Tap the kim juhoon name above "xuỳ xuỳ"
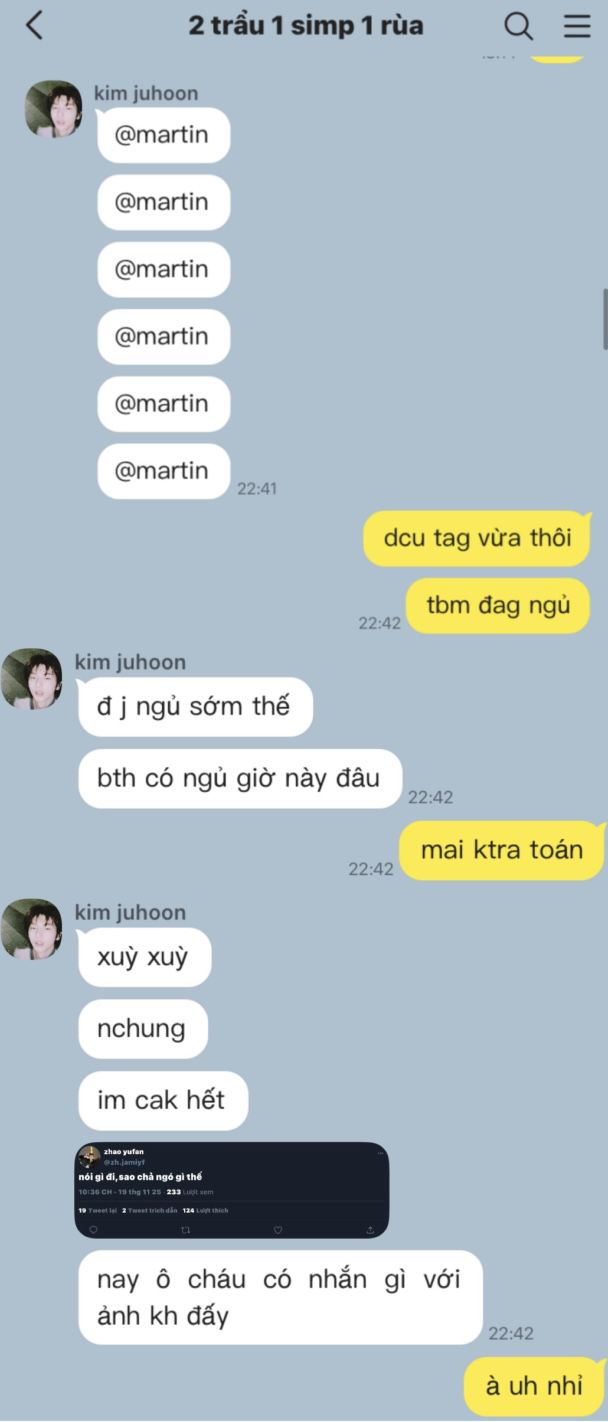 130,912
